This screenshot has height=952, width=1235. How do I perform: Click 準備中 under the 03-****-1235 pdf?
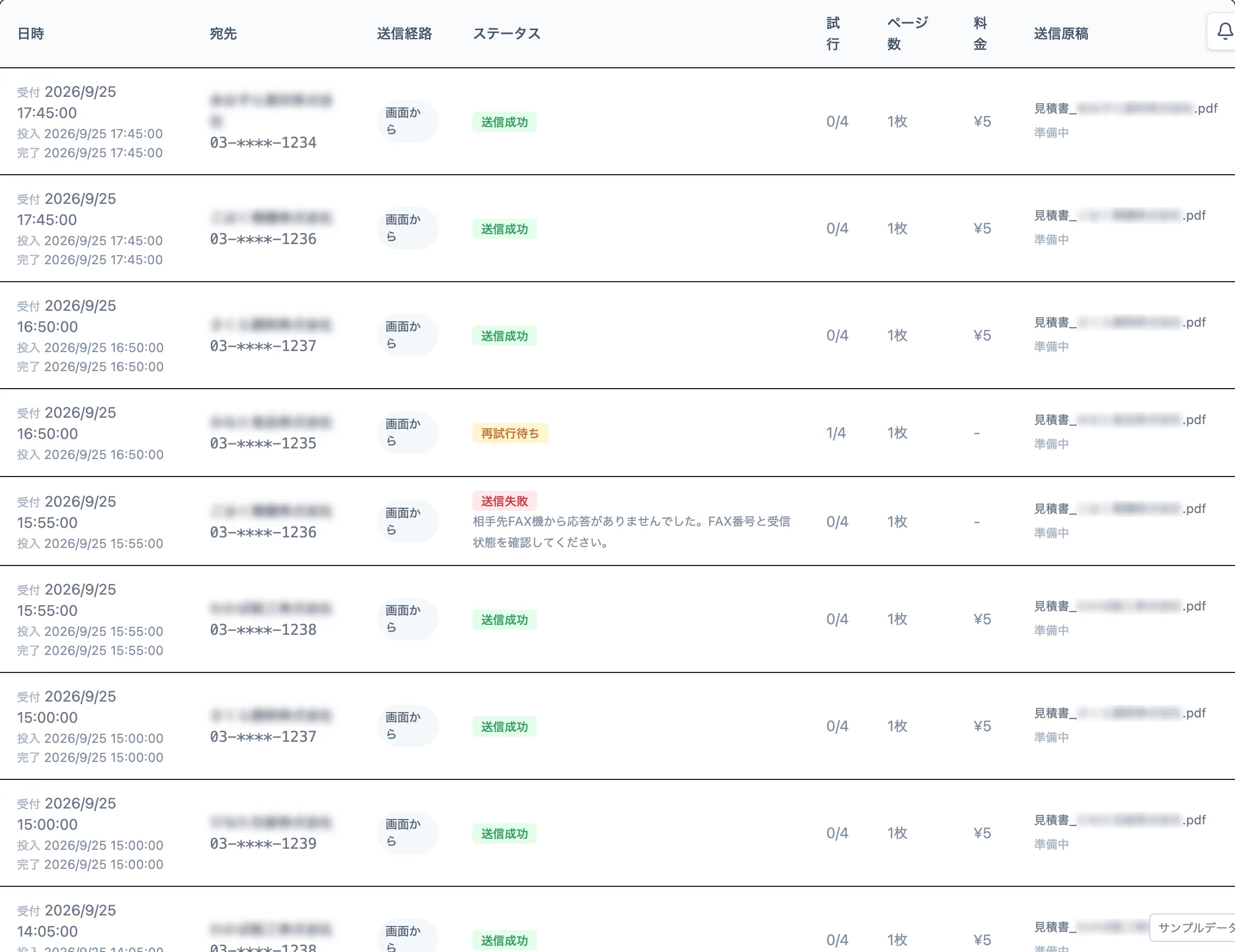pos(1051,444)
